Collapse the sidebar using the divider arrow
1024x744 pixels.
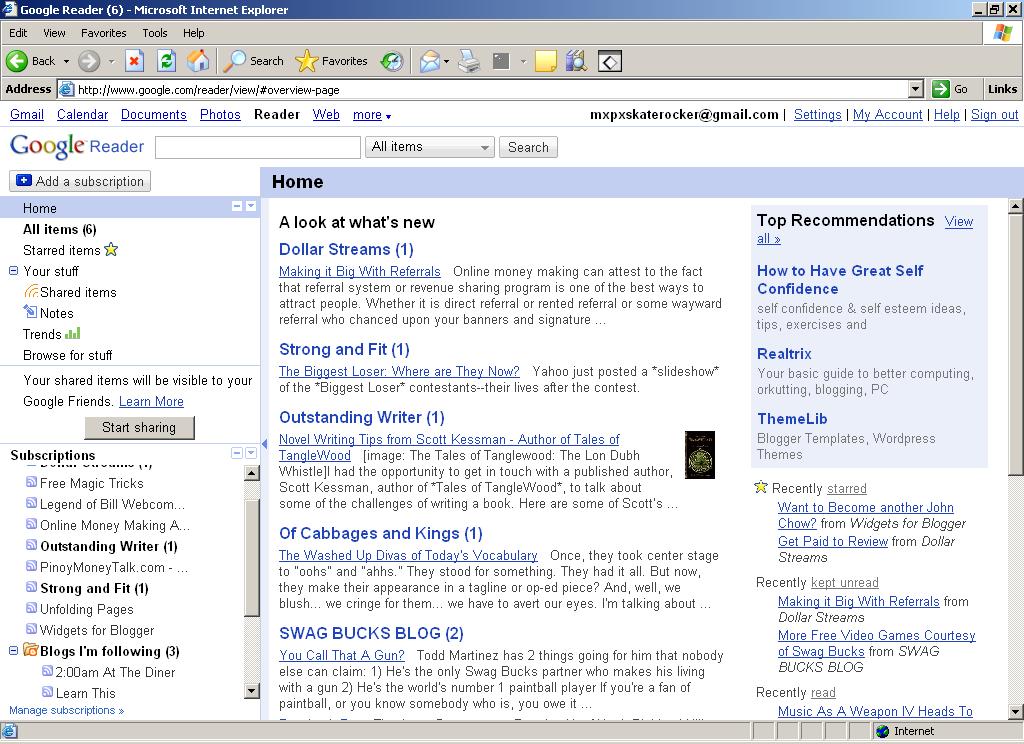click(x=264, y=444)
